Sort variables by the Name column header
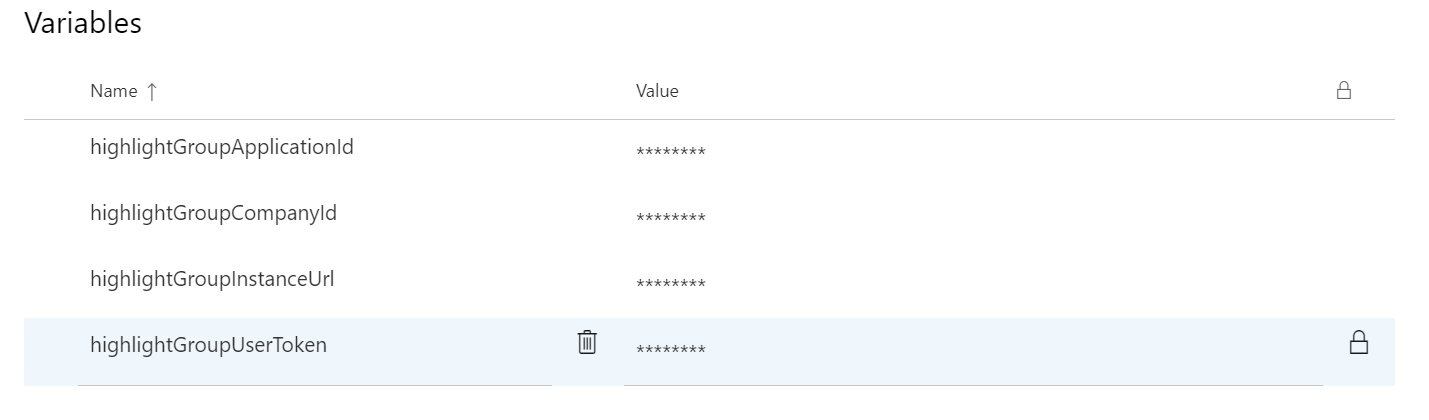This screenshot has height=420, width=1429. pos(114,91)
